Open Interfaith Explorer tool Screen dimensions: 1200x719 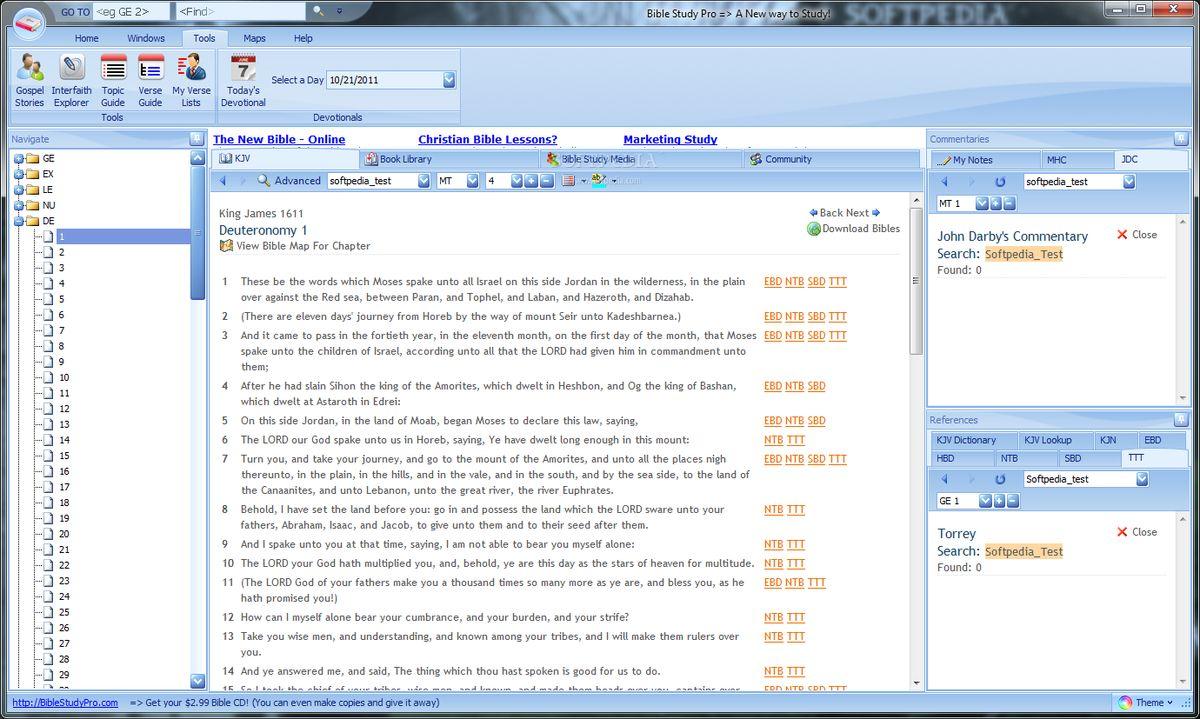72,80
